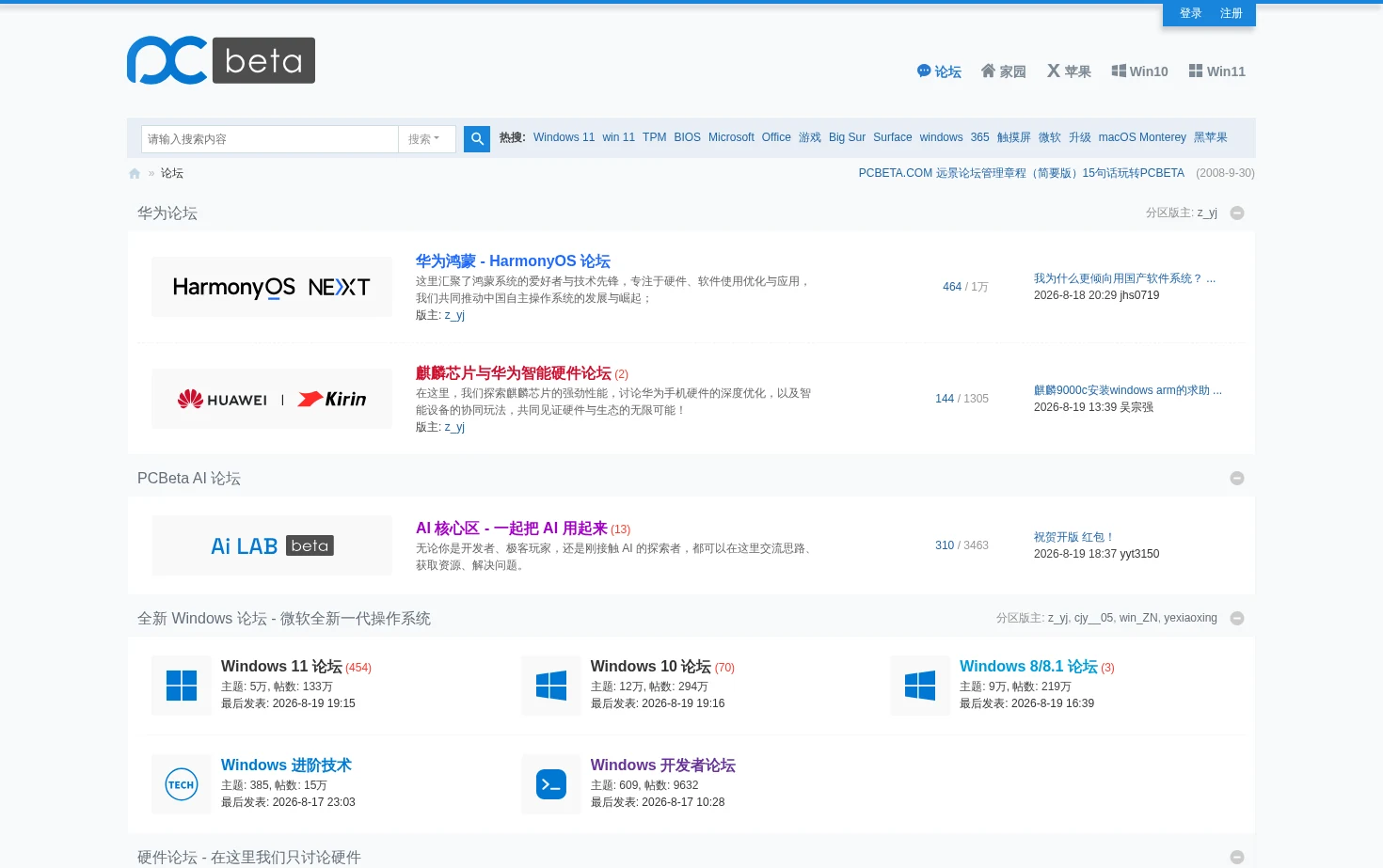Open moderator win_ZN profile
The height and width of the screenshot is (868, 1383).
tap(1138, 618)
